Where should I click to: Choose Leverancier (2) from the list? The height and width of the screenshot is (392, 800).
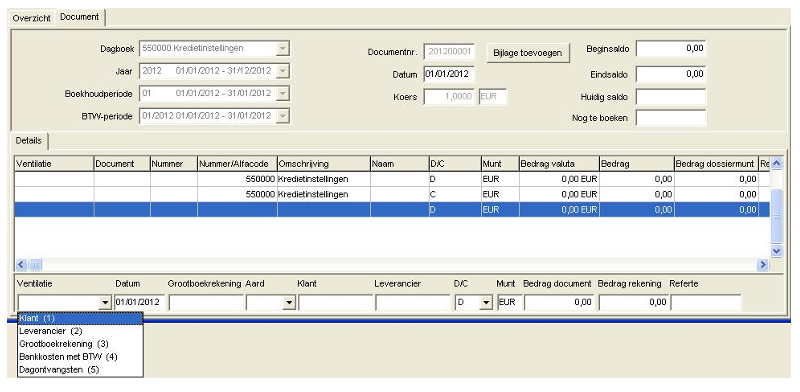point(80,331)
